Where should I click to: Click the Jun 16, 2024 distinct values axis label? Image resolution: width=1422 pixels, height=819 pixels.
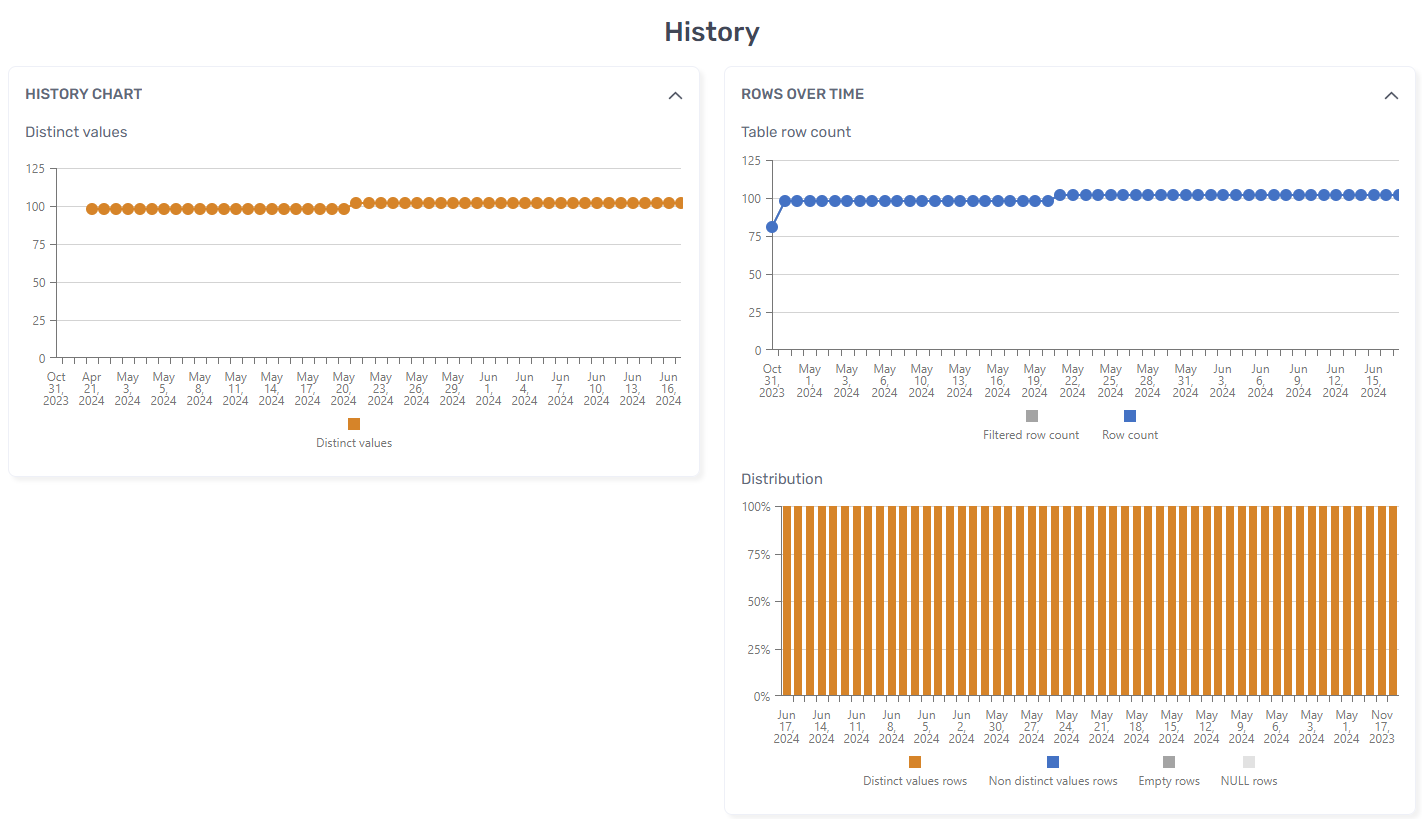[x=669, y=389]
